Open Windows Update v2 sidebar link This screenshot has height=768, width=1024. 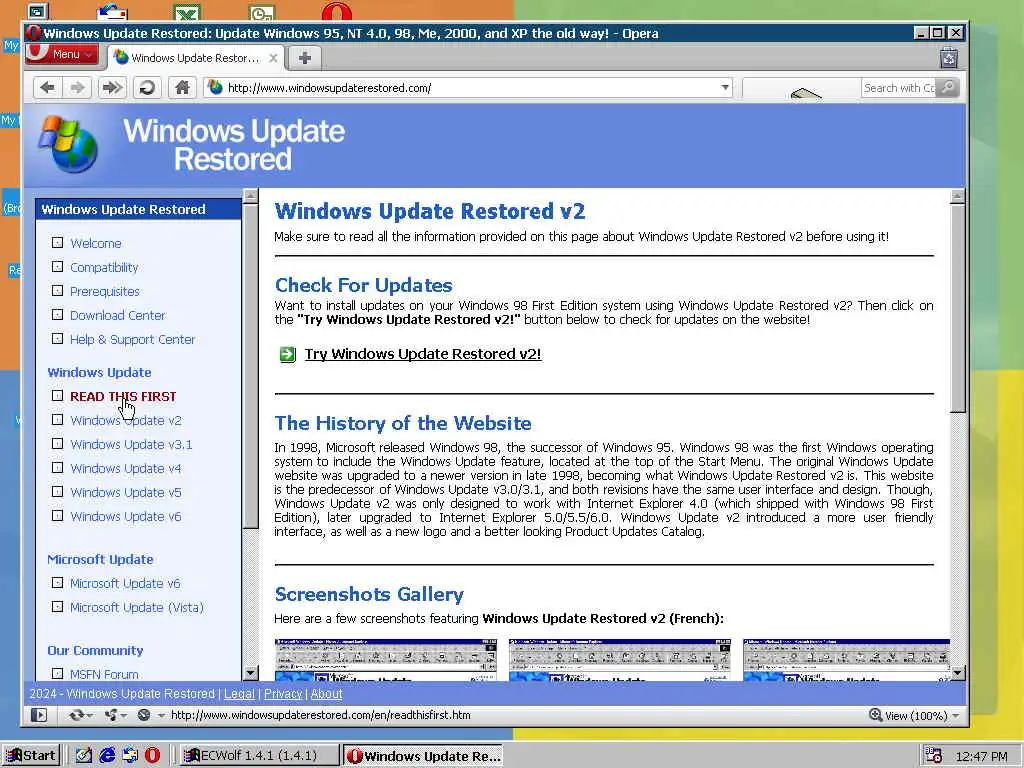click(125, 420)
